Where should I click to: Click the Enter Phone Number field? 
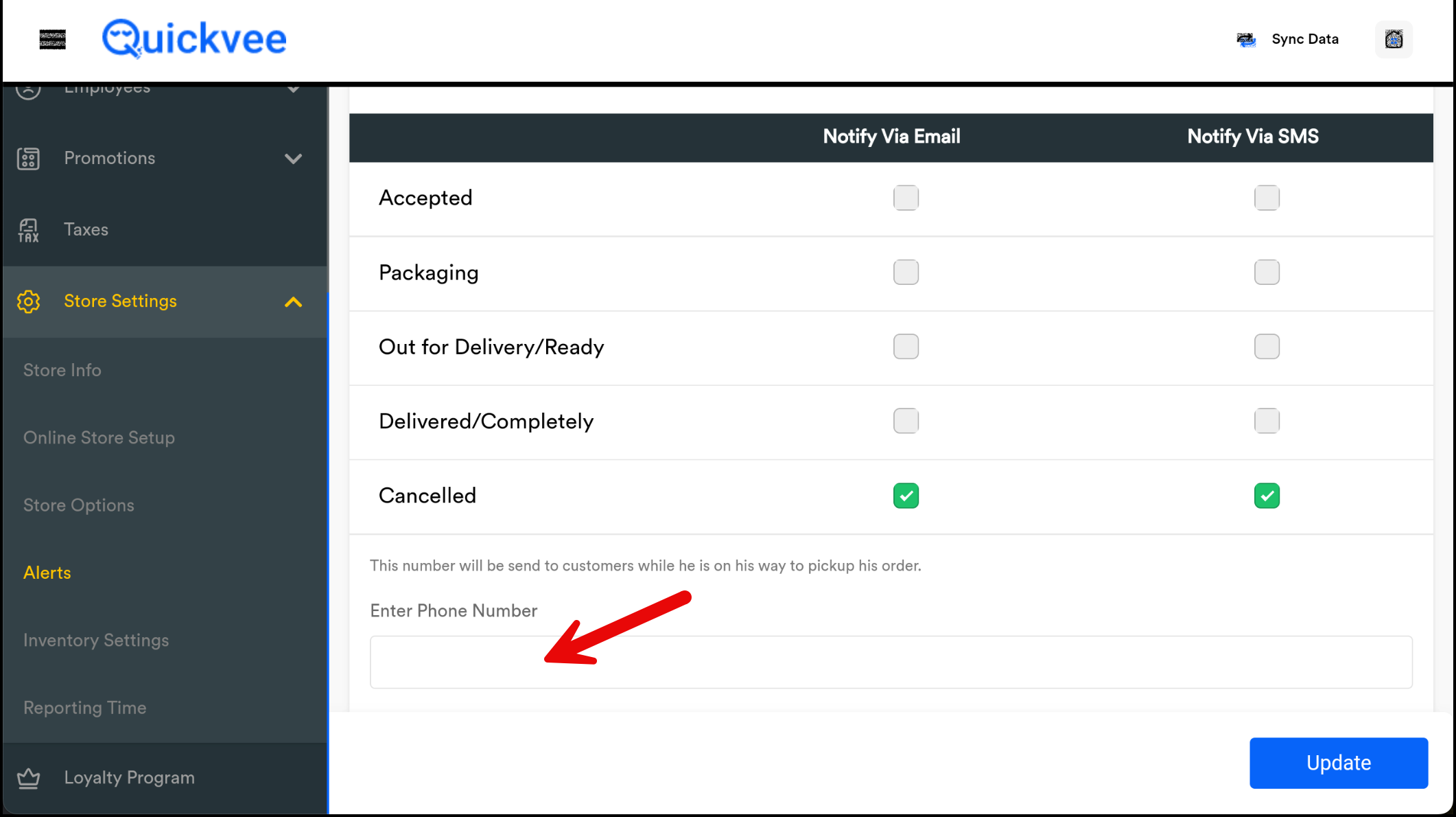tap(891, 662)
